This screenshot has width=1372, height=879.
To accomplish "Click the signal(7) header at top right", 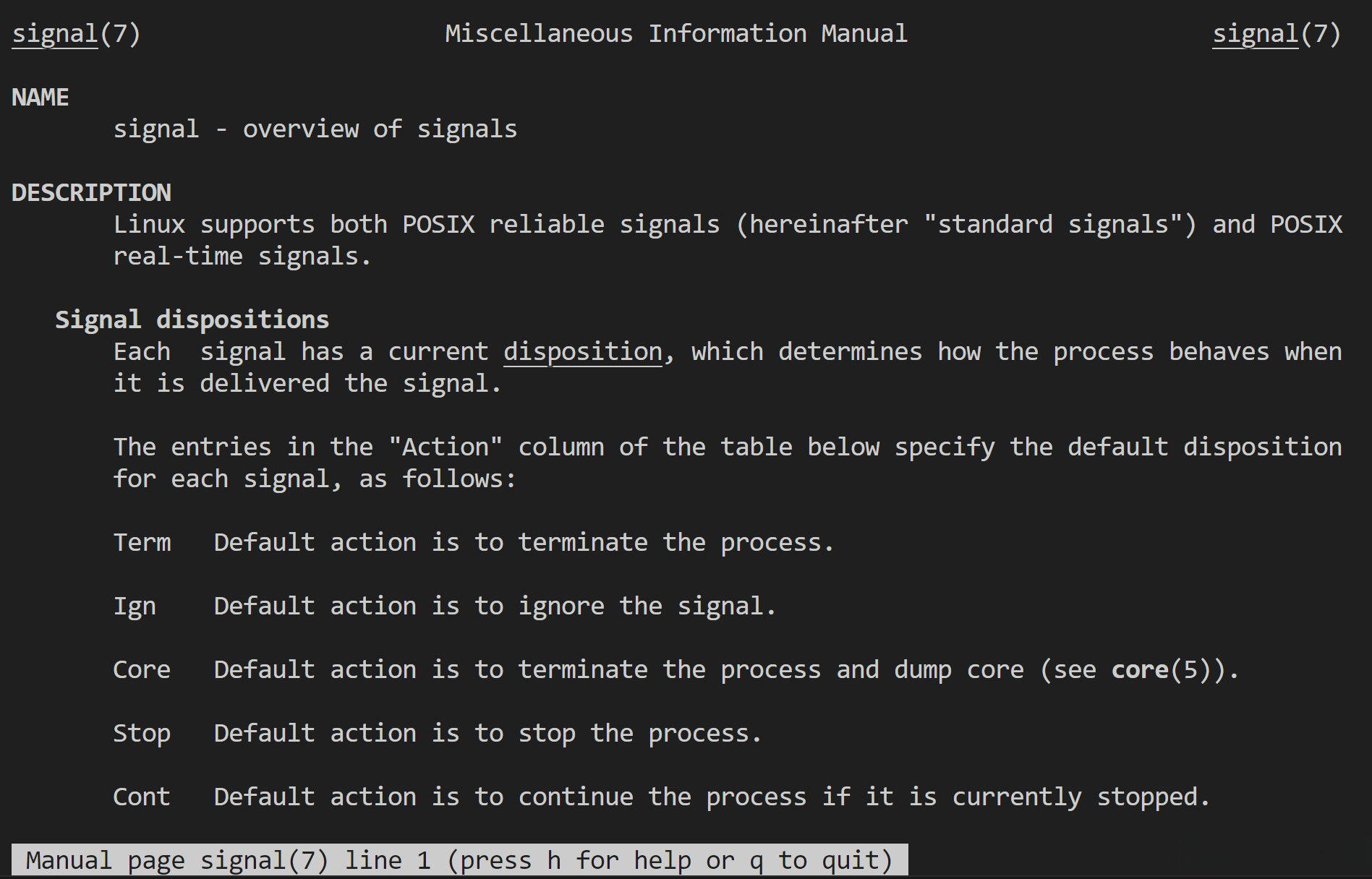I will [x=1277, y=34].
